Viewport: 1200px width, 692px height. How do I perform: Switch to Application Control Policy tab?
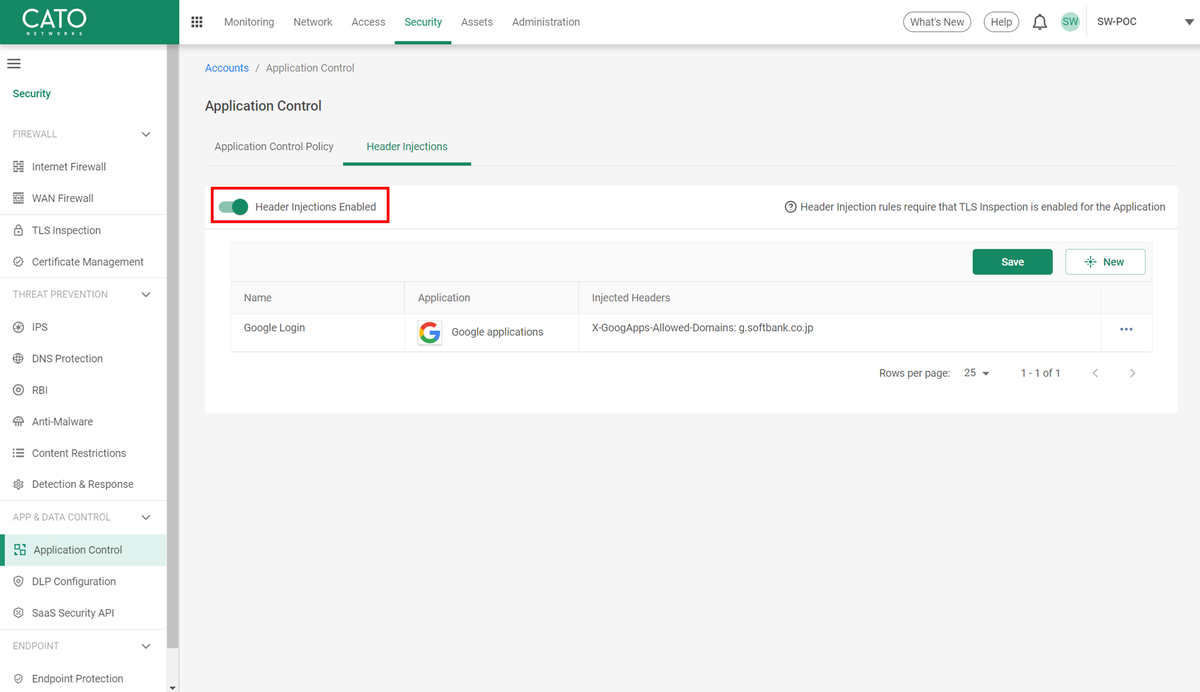[274, 146]
